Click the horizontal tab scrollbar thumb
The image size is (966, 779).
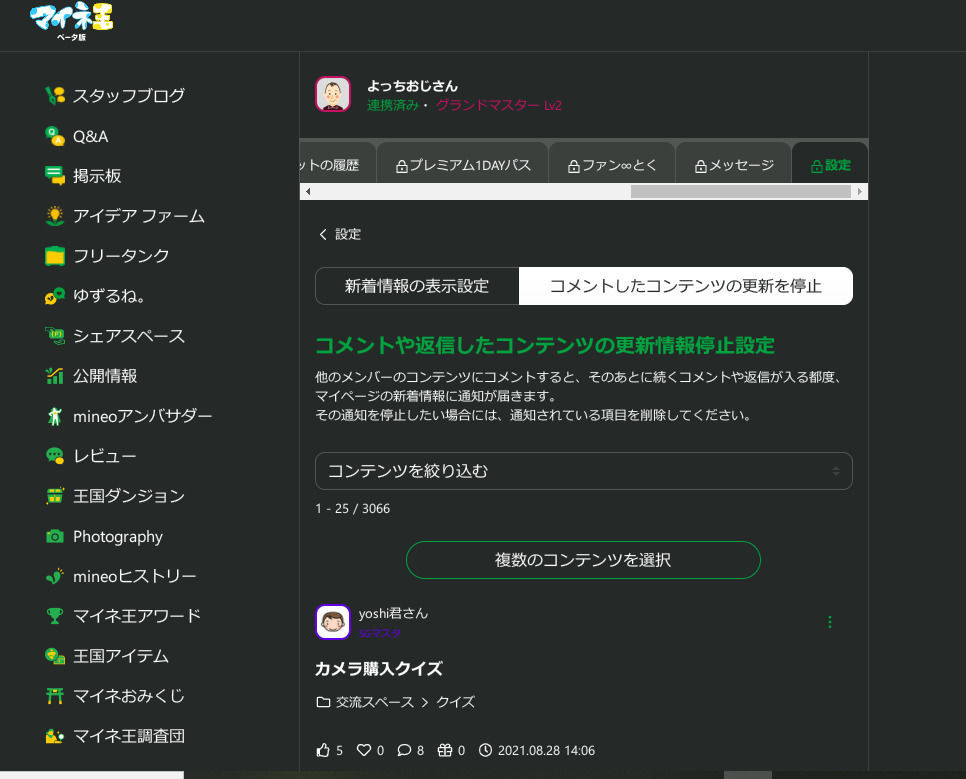click(x=739, y=191)
